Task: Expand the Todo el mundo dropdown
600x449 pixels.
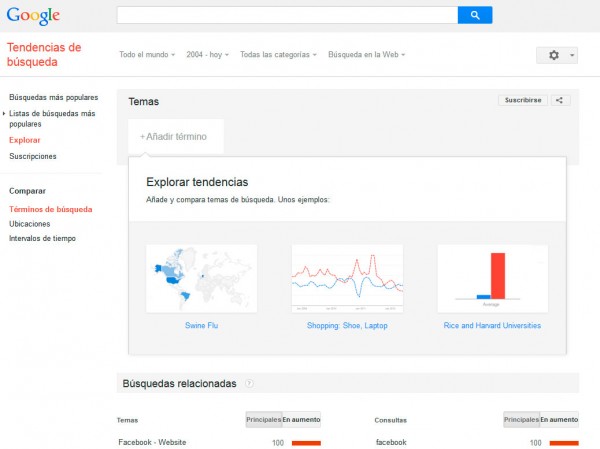Action: pyautogui.click(x=147, y=55)
